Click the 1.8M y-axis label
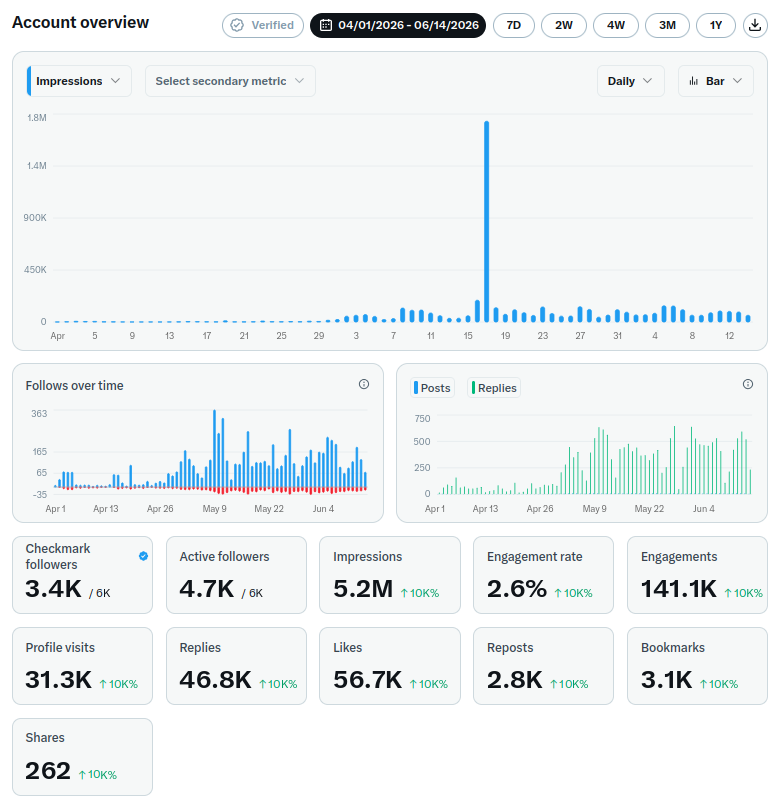Viewport: 776px width, 811px height. 37,118
